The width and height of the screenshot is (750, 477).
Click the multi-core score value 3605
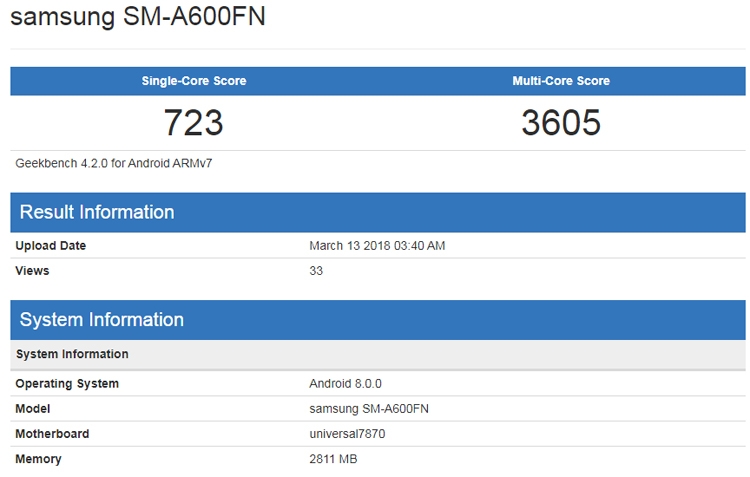(x=561, y=122)
